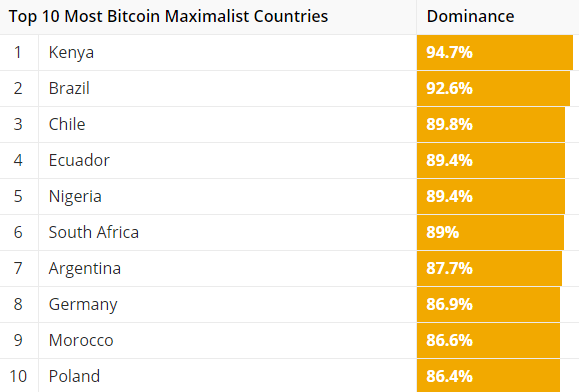The width and height of the screenshot is (579, 392).
Task: Click the 86.4% dominance bar
Action: point(489,376)
